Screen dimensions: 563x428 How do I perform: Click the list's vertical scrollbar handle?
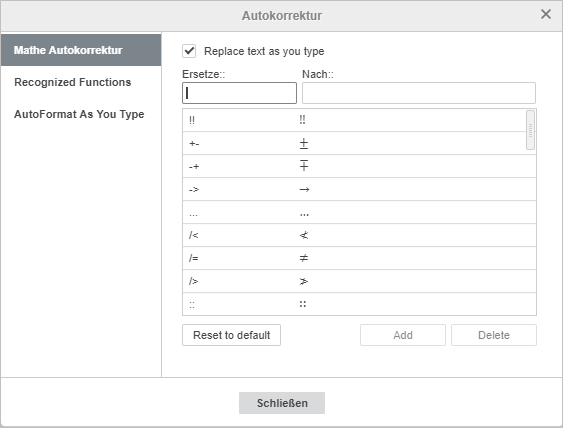[530, 130]
